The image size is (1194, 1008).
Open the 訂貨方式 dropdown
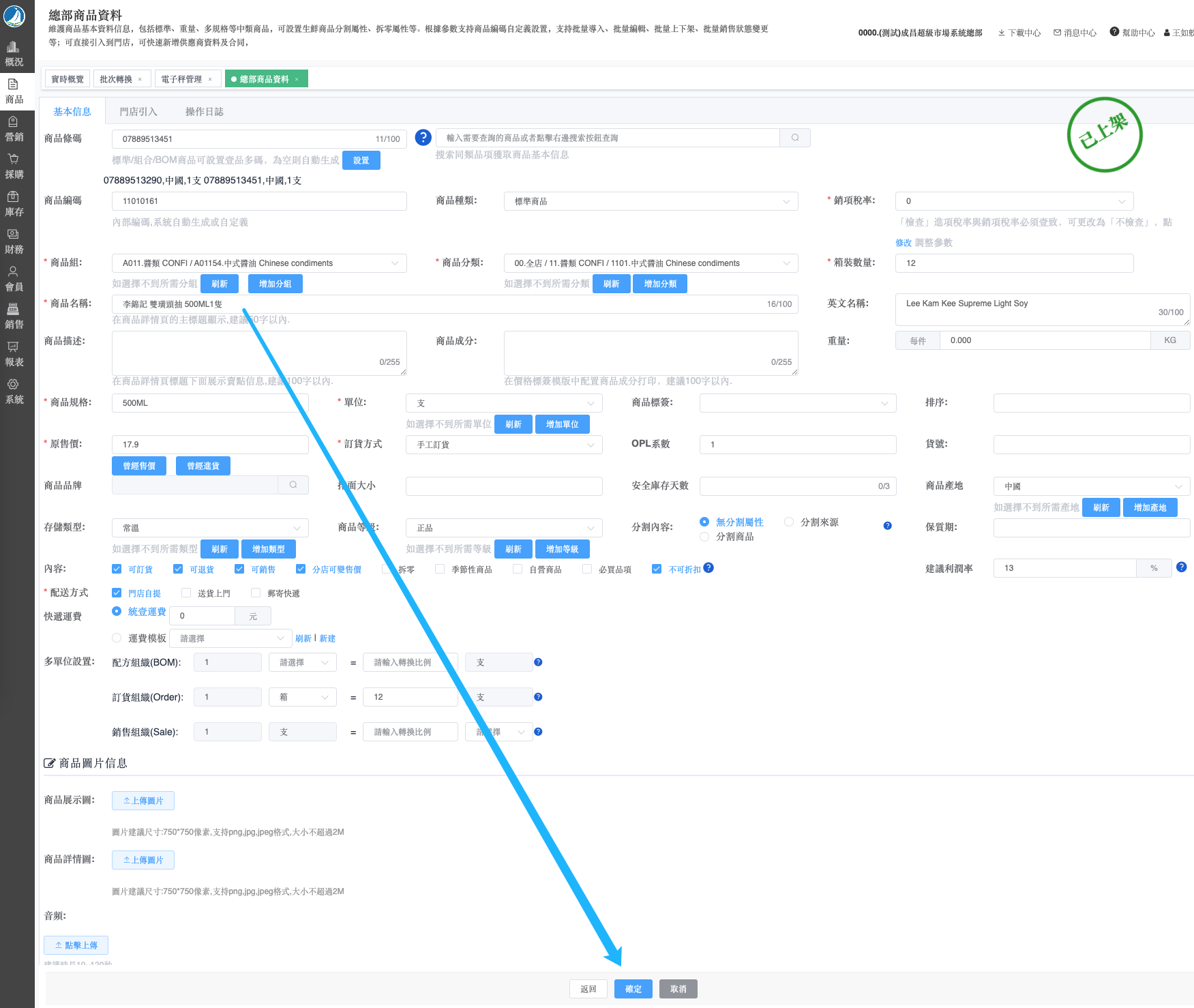point(505,445)
